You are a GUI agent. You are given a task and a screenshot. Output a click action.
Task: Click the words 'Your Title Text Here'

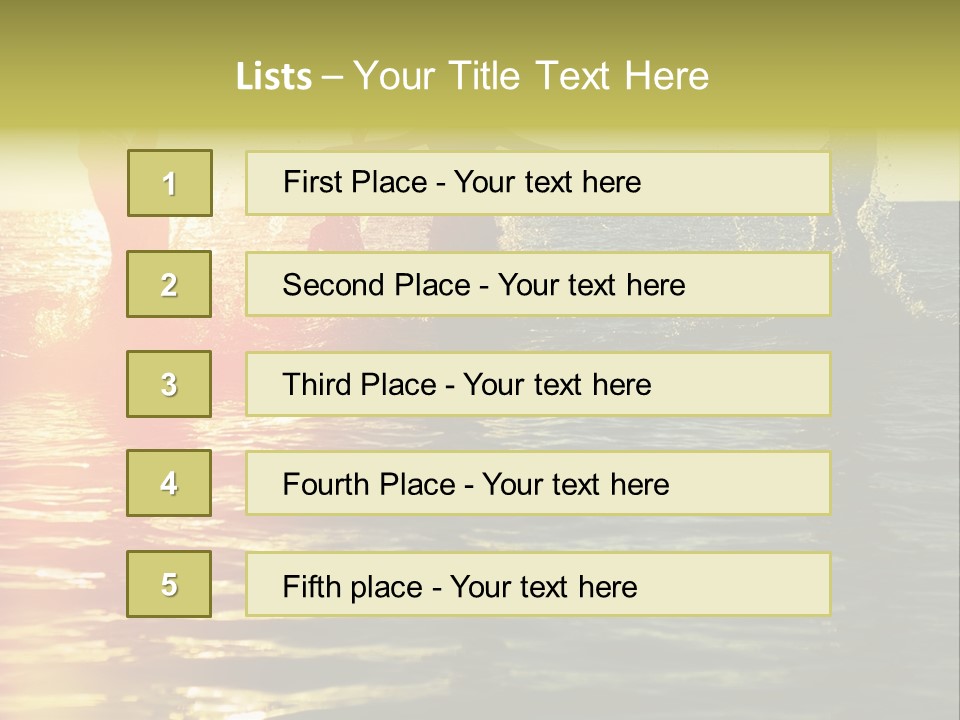[x=531, y=76]
